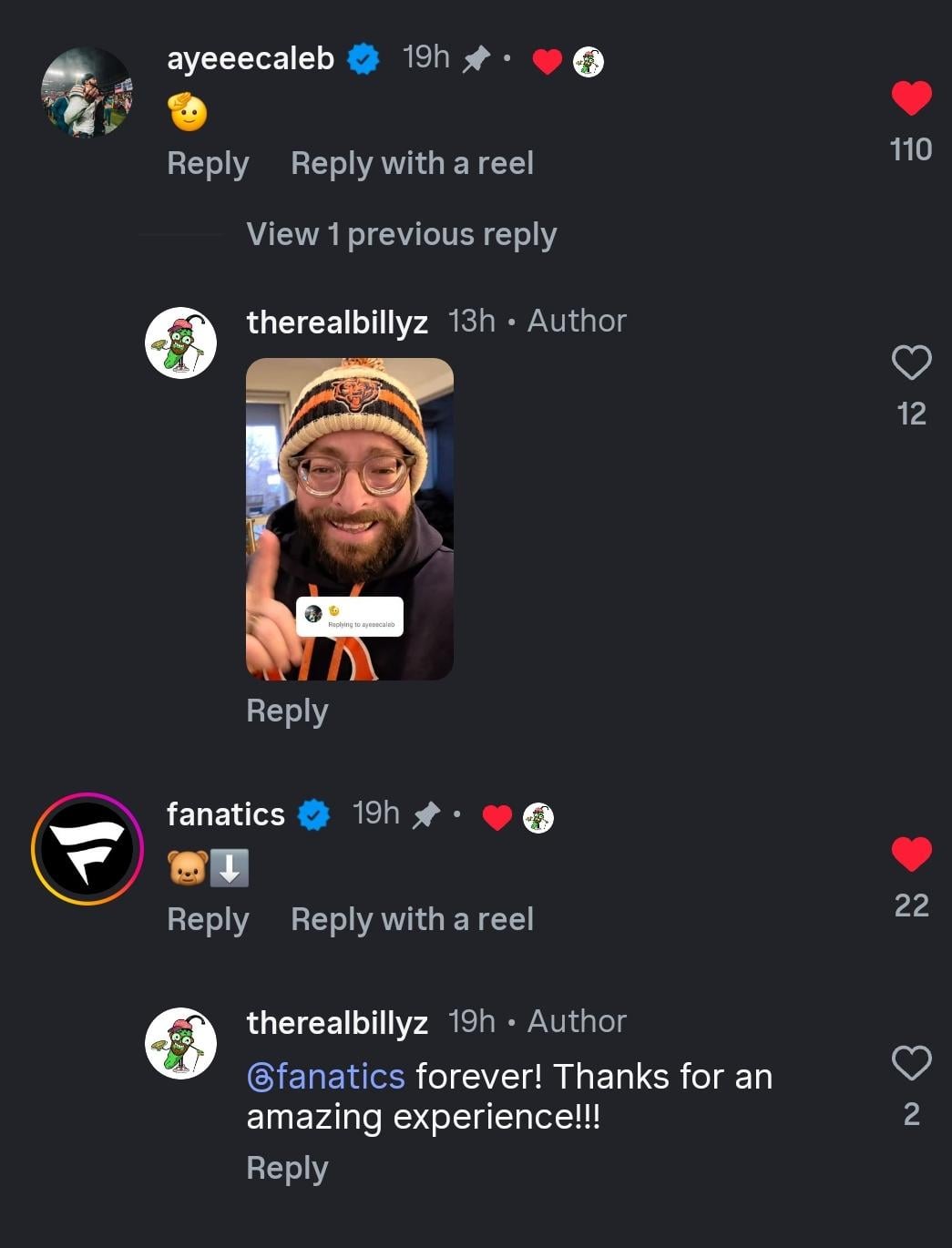Reply with a reel to ayeeecaleb
The width and height of the screenshot is (952, 1248).
coord(412,164)
